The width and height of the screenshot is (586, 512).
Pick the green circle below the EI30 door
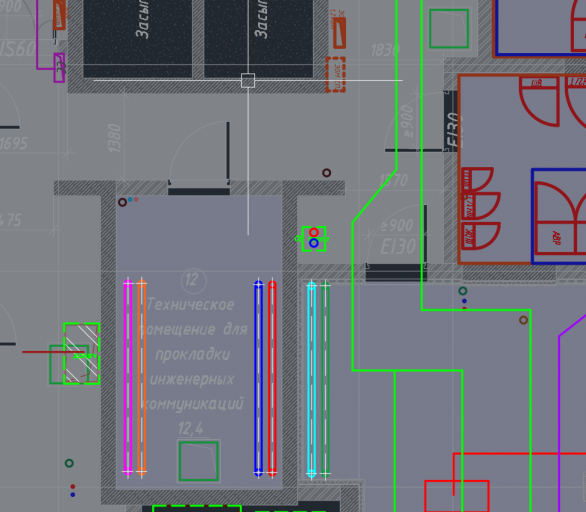coord(463,291)
